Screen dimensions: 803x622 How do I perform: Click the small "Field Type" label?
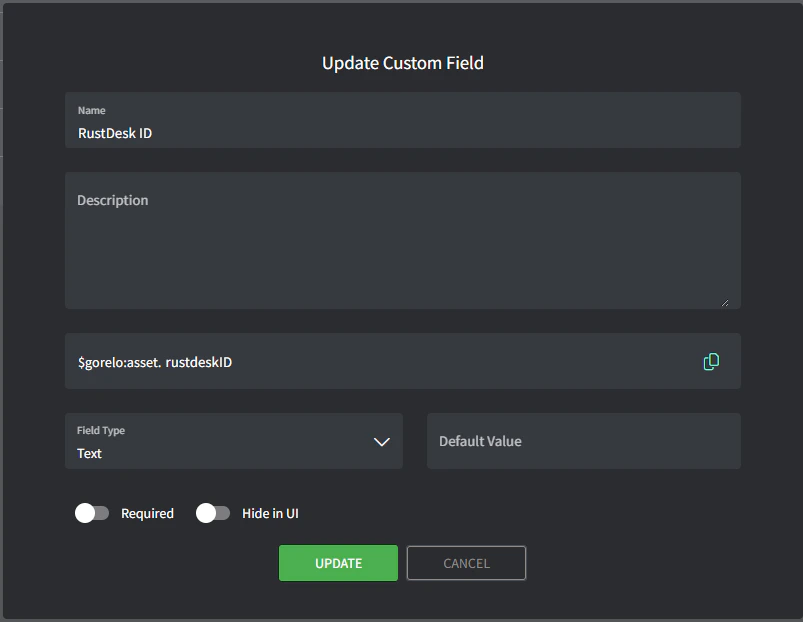[x=101, y=430]
